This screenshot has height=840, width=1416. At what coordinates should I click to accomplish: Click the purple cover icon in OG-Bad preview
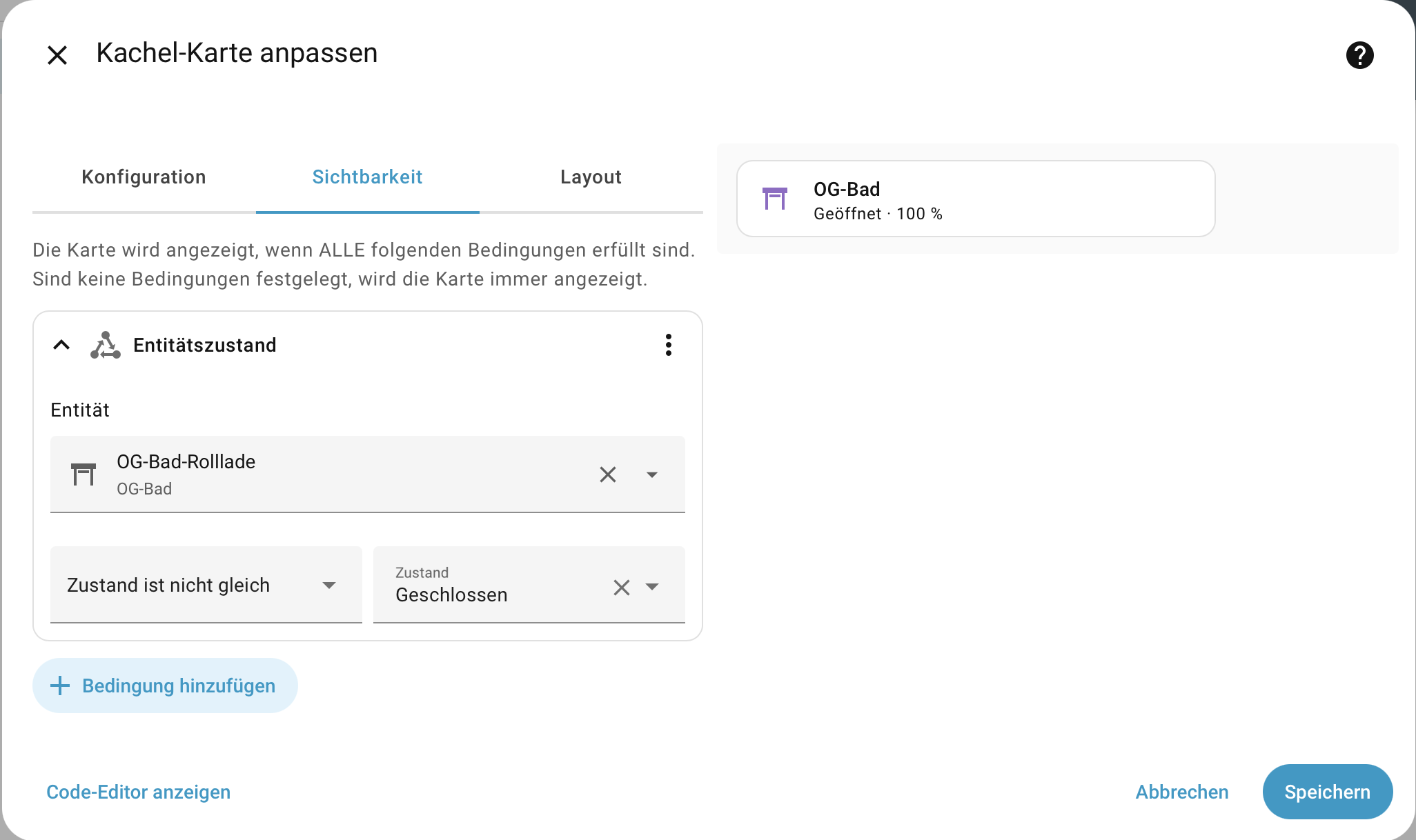[774, 199]
